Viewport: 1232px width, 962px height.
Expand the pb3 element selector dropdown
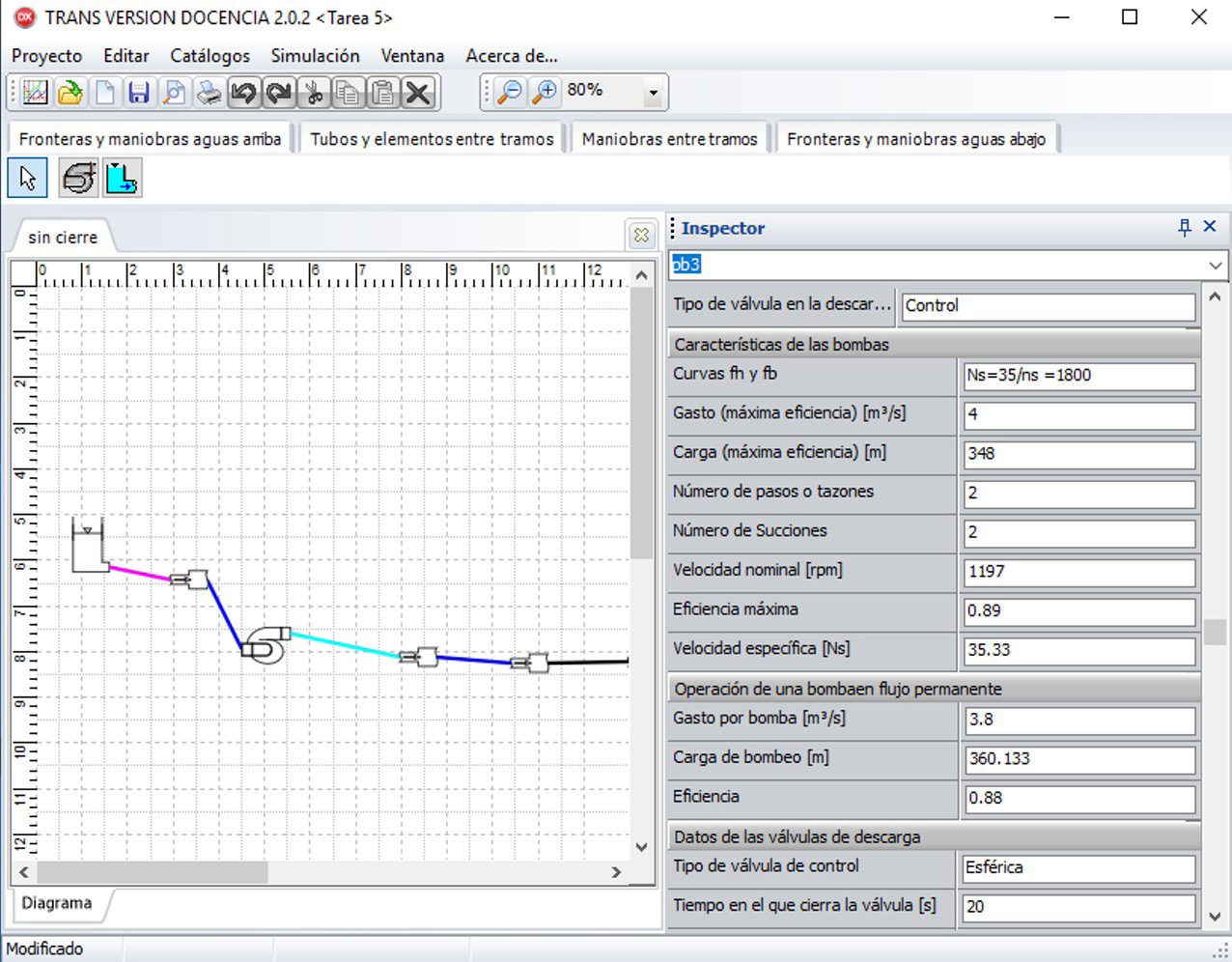[x=1215, y=265]
